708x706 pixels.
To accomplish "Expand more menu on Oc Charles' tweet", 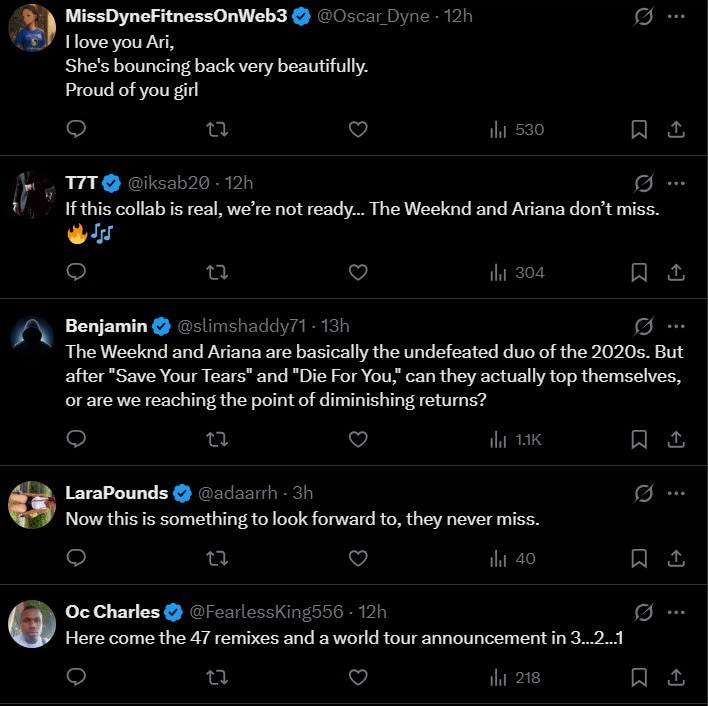I will pos(676,611).
